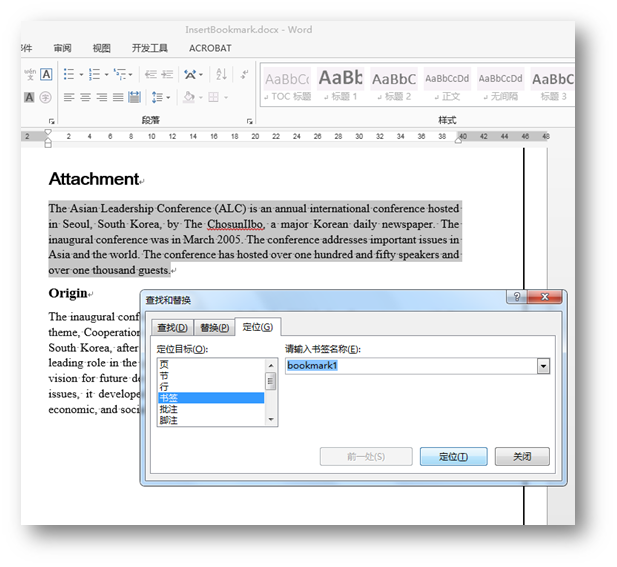The width and height of the screenshot is (617, 567).
Task: Align text right
Action: click(102, 97)
